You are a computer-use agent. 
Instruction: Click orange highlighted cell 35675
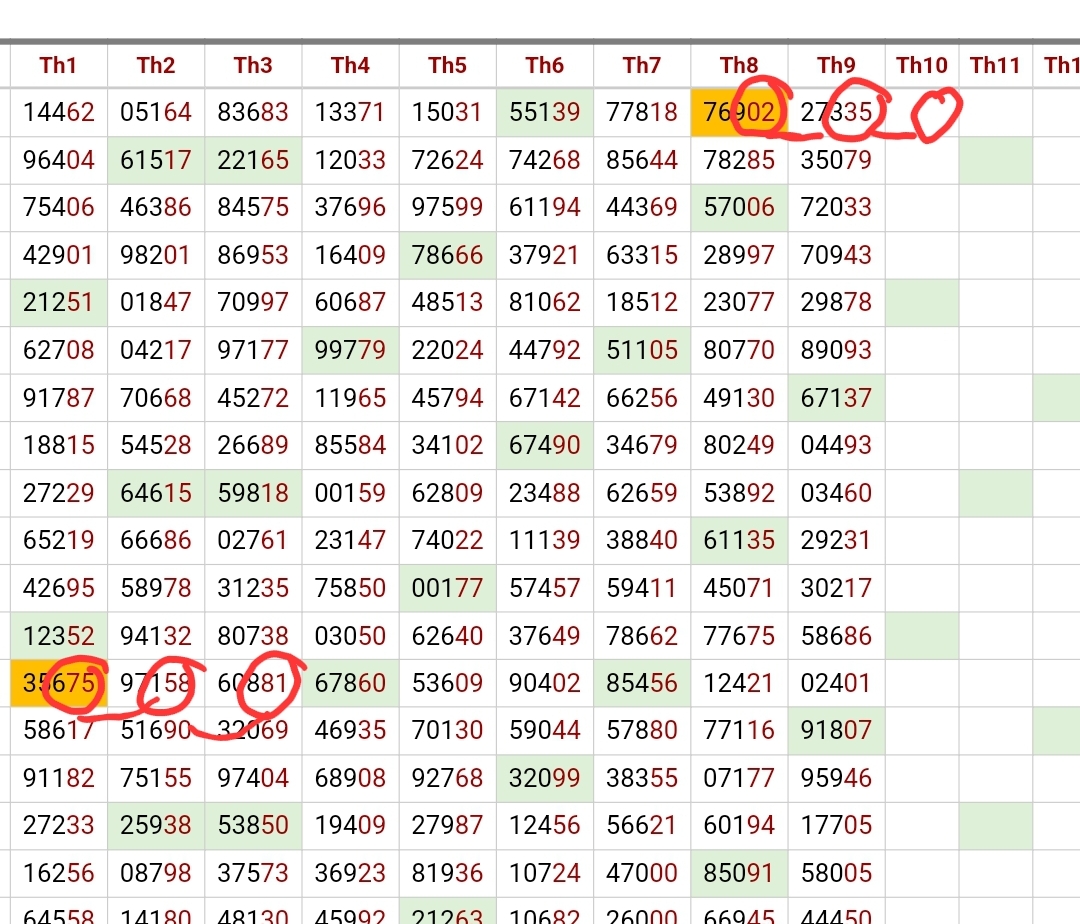(x=59, y=684)
